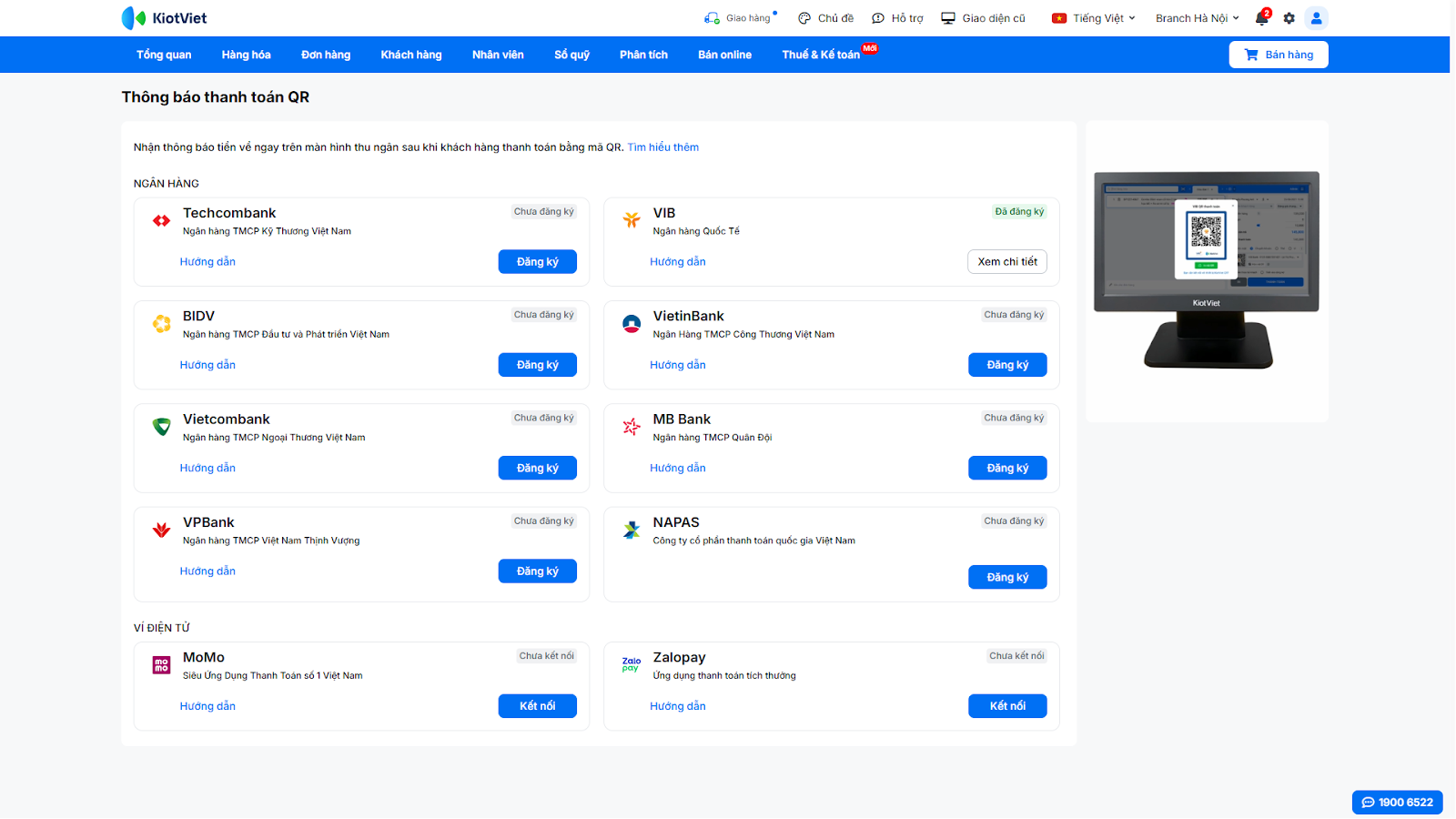
Task: Open settings gear
Action: pyautogui.click(x=1289, y=18)
